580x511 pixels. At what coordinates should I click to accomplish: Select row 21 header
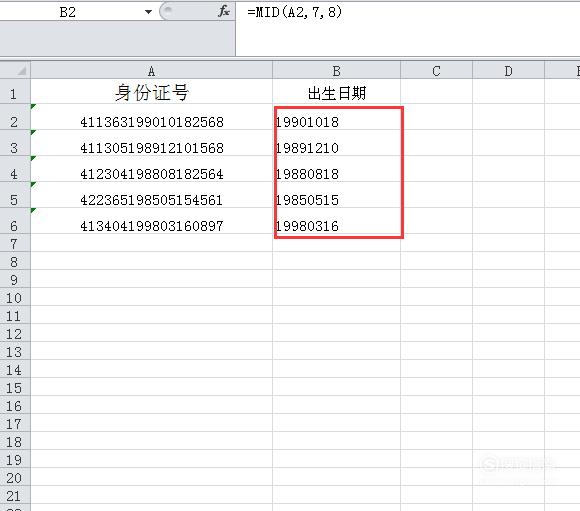pyautogui.click(x=15, y=495)
